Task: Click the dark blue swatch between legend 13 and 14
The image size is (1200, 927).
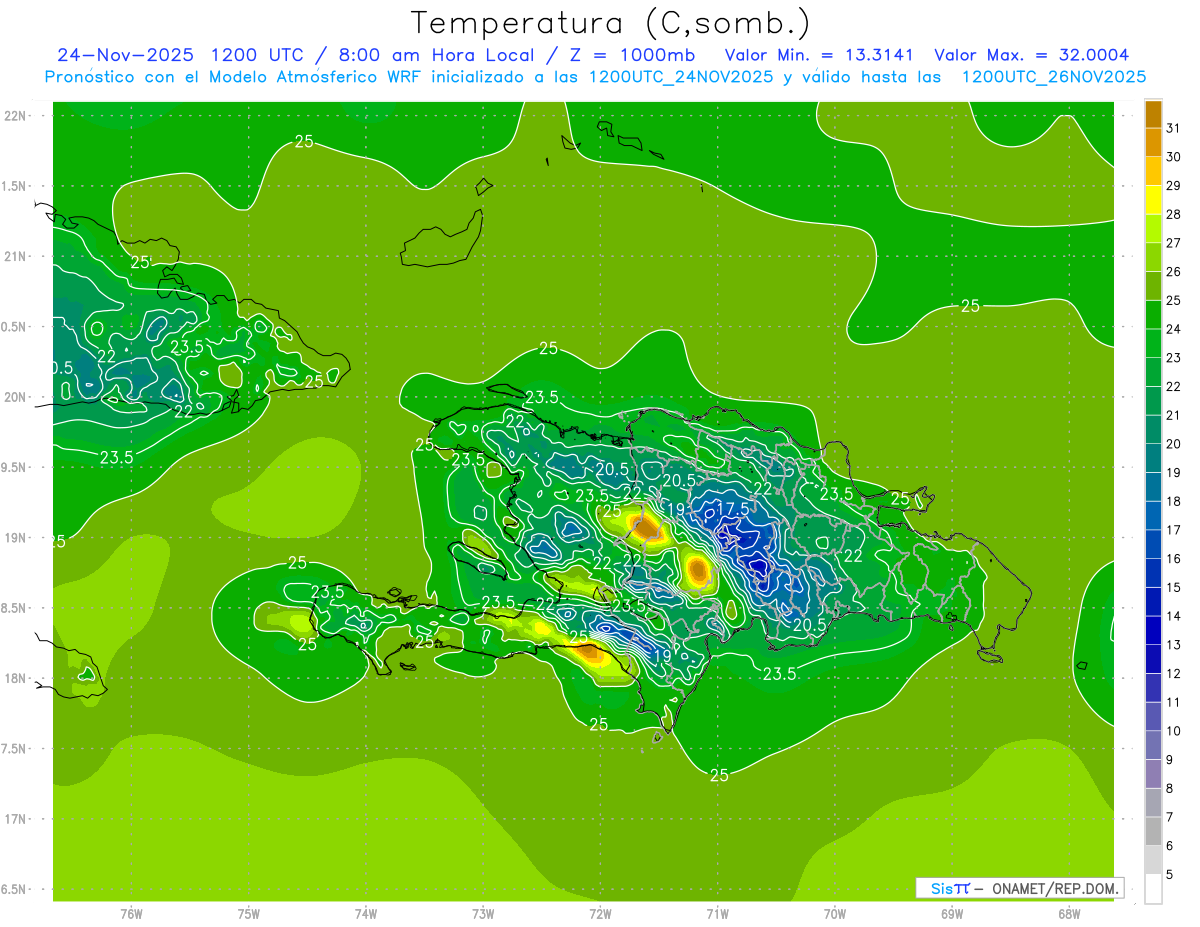Action: [1153, 630]
